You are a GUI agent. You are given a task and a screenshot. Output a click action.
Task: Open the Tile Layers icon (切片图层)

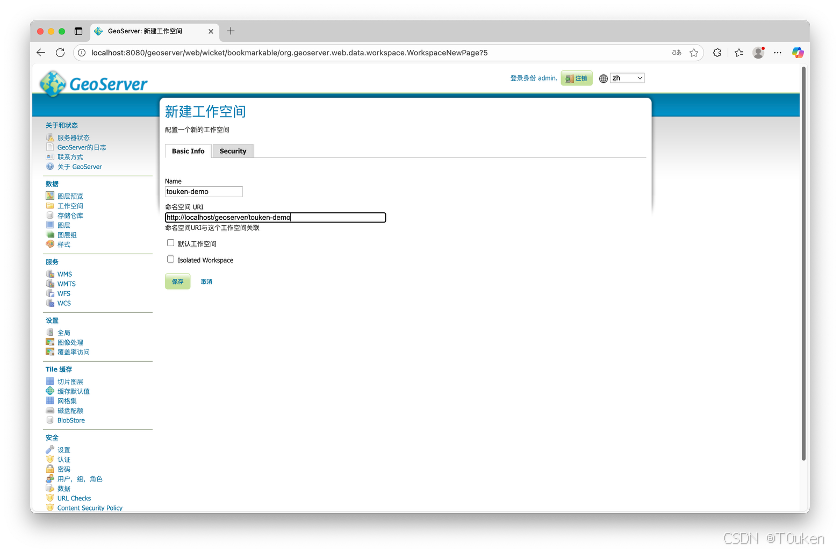pyautogui.click(x=50, y=381)
